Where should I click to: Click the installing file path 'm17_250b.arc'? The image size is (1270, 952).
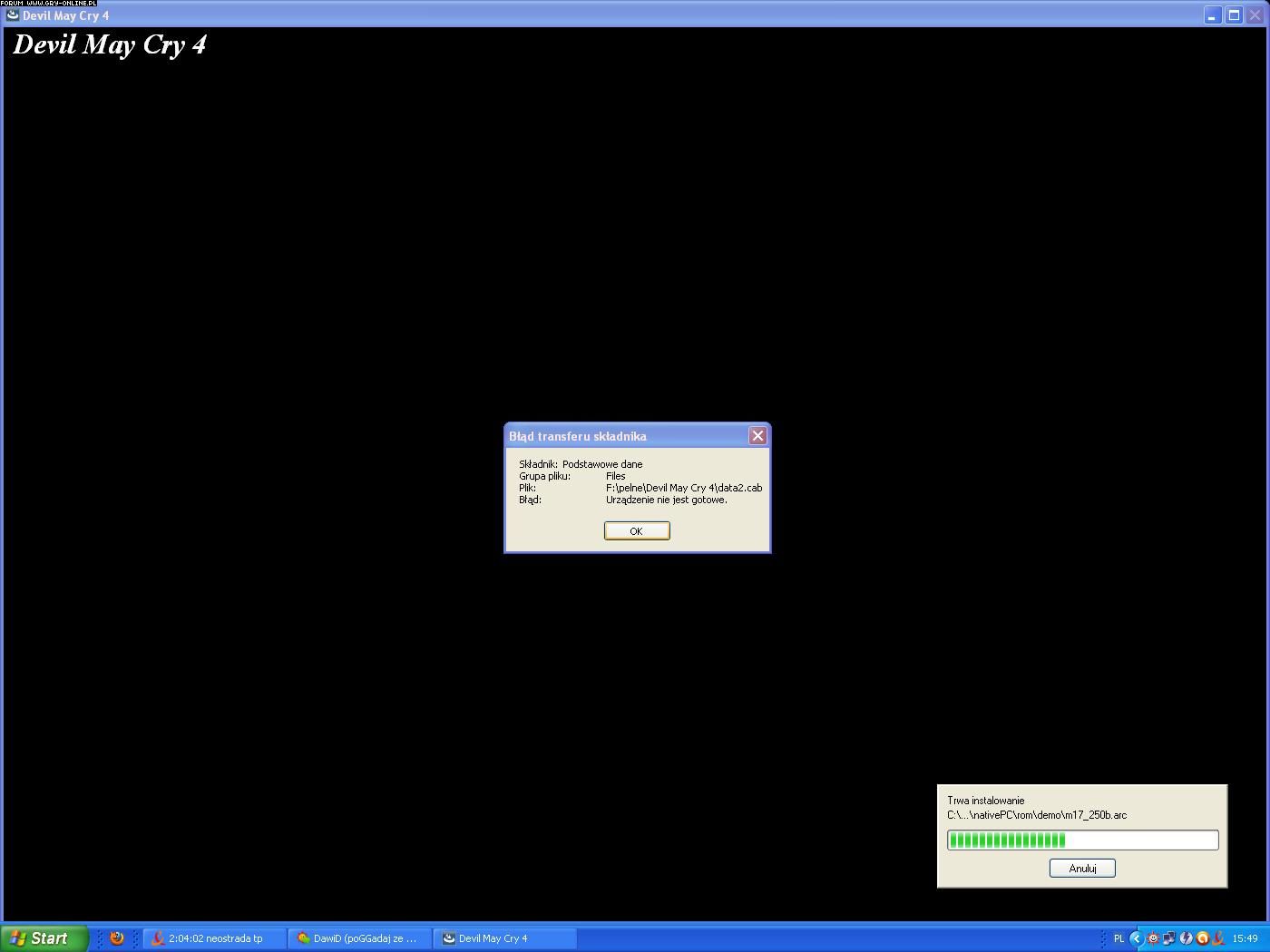coord(1037,815)
